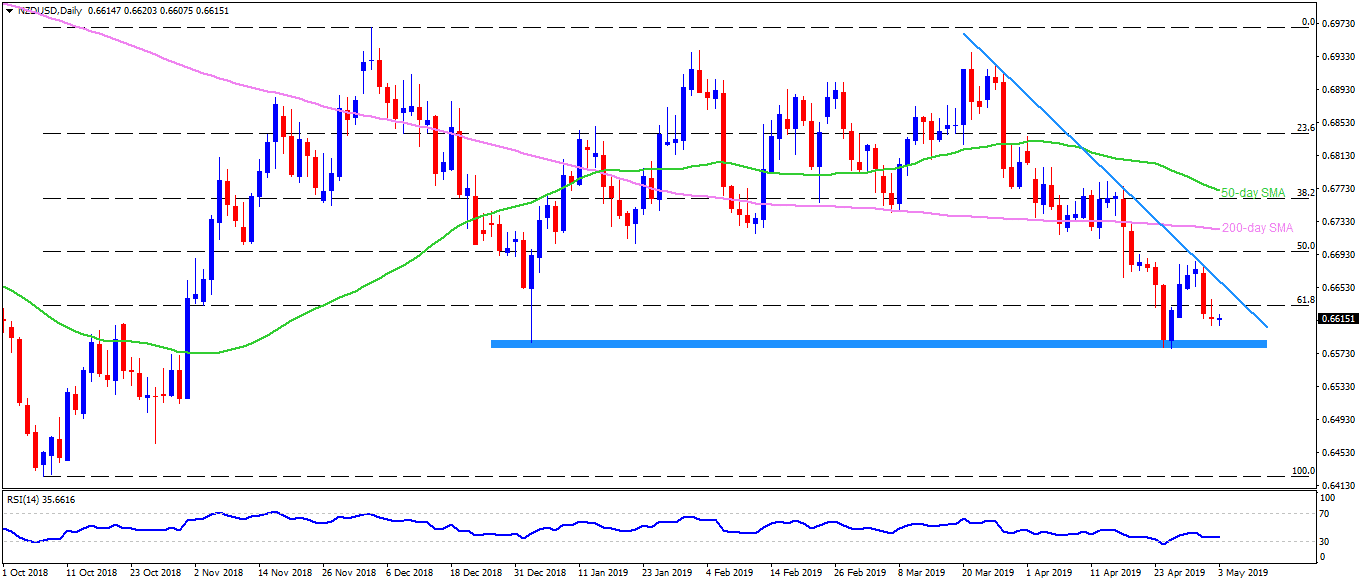The image size is (1362, 584).
Task: Select the 1 Oct 2018 date label
Action: (25, 575)
